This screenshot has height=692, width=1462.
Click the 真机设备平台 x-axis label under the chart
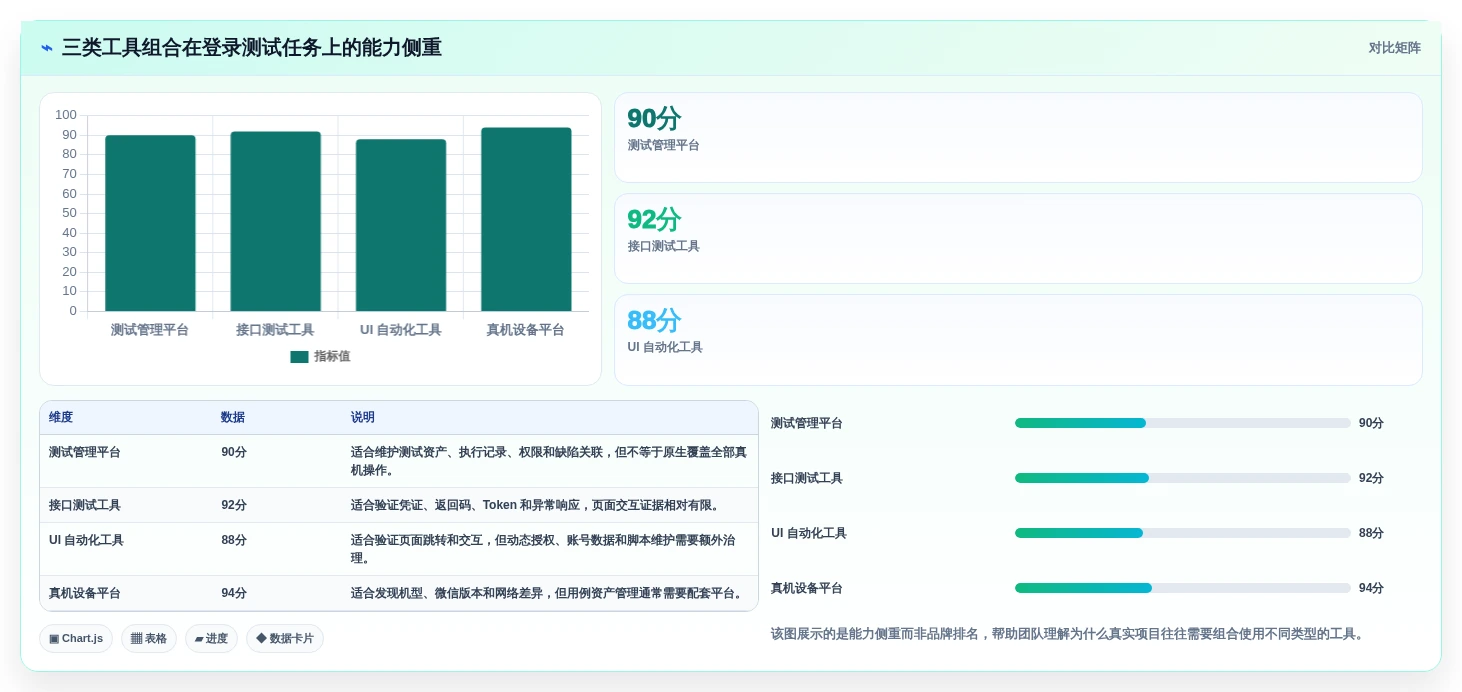pyautogui.click(x=526, y=330)
